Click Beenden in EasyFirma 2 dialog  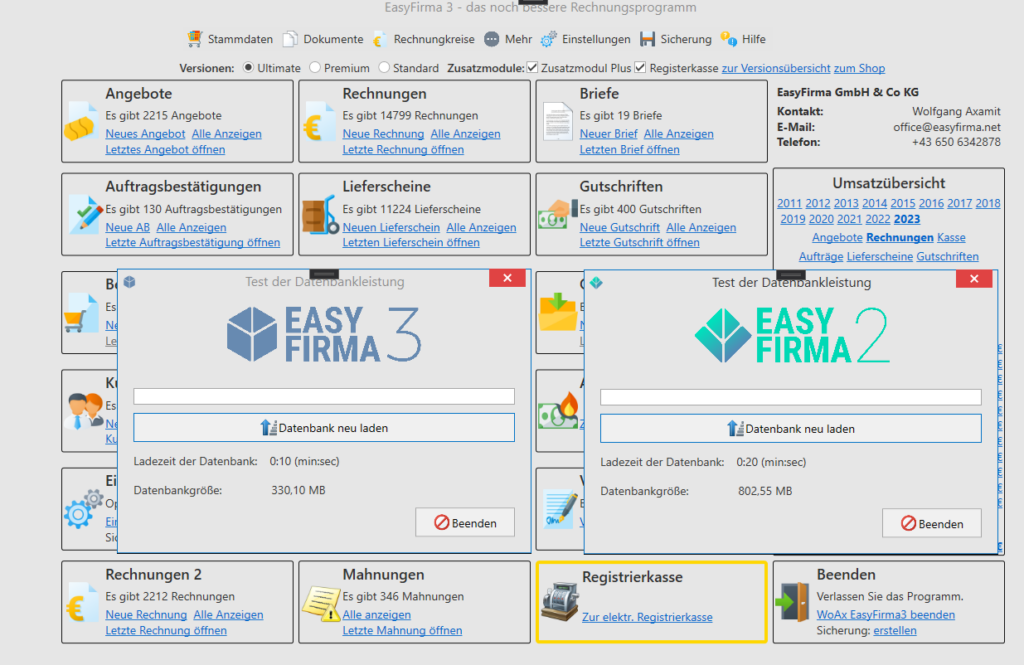[x=932, y=523]
